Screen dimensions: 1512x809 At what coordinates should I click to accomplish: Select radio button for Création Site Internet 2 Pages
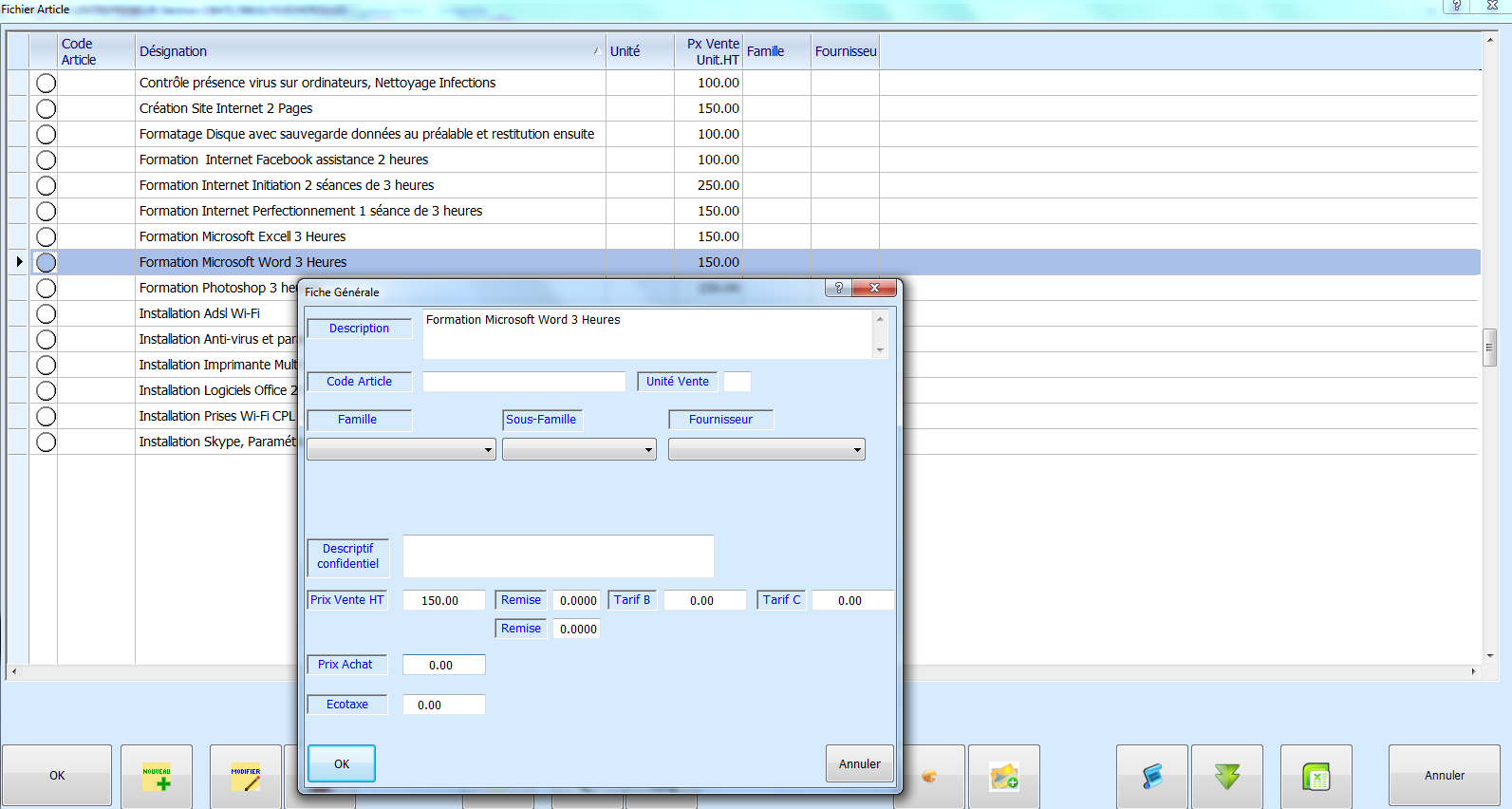(46, 109)
